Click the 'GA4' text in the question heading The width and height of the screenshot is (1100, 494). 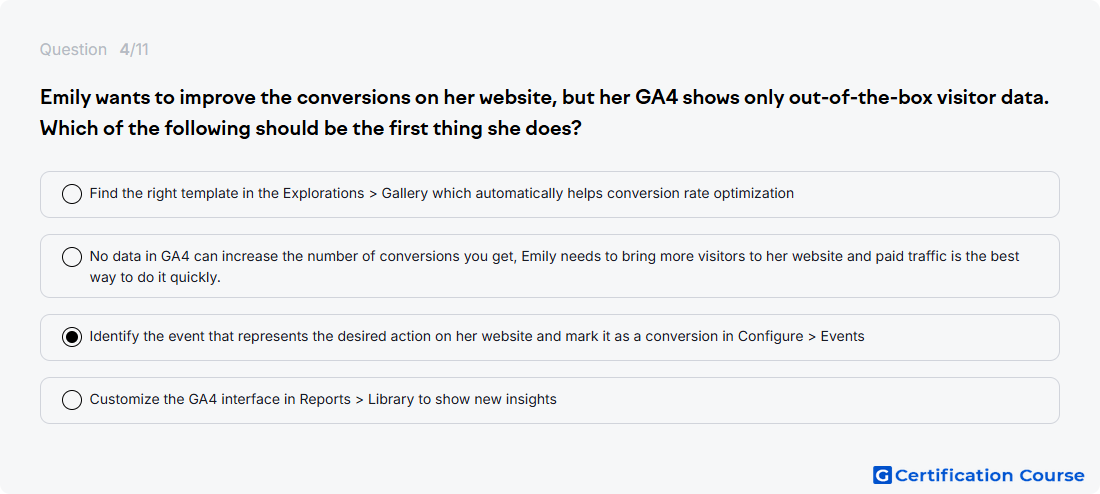(657, 98)
